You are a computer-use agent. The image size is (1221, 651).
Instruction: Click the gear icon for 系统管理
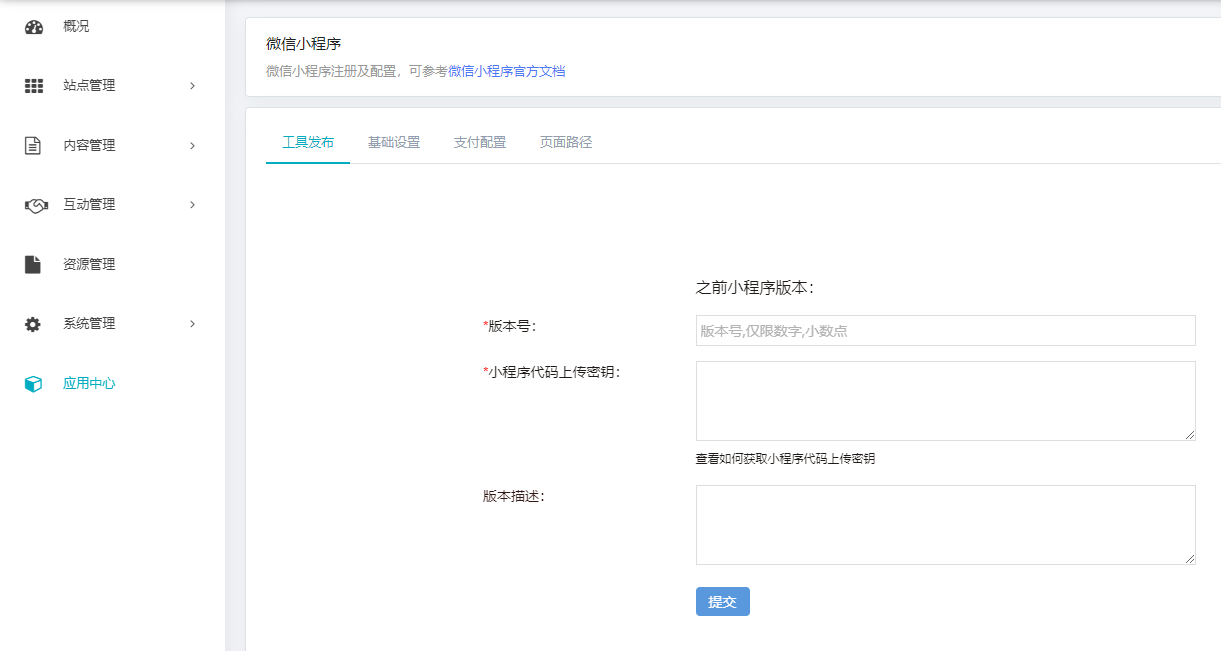pyautogui.click(x=33, y=324)
